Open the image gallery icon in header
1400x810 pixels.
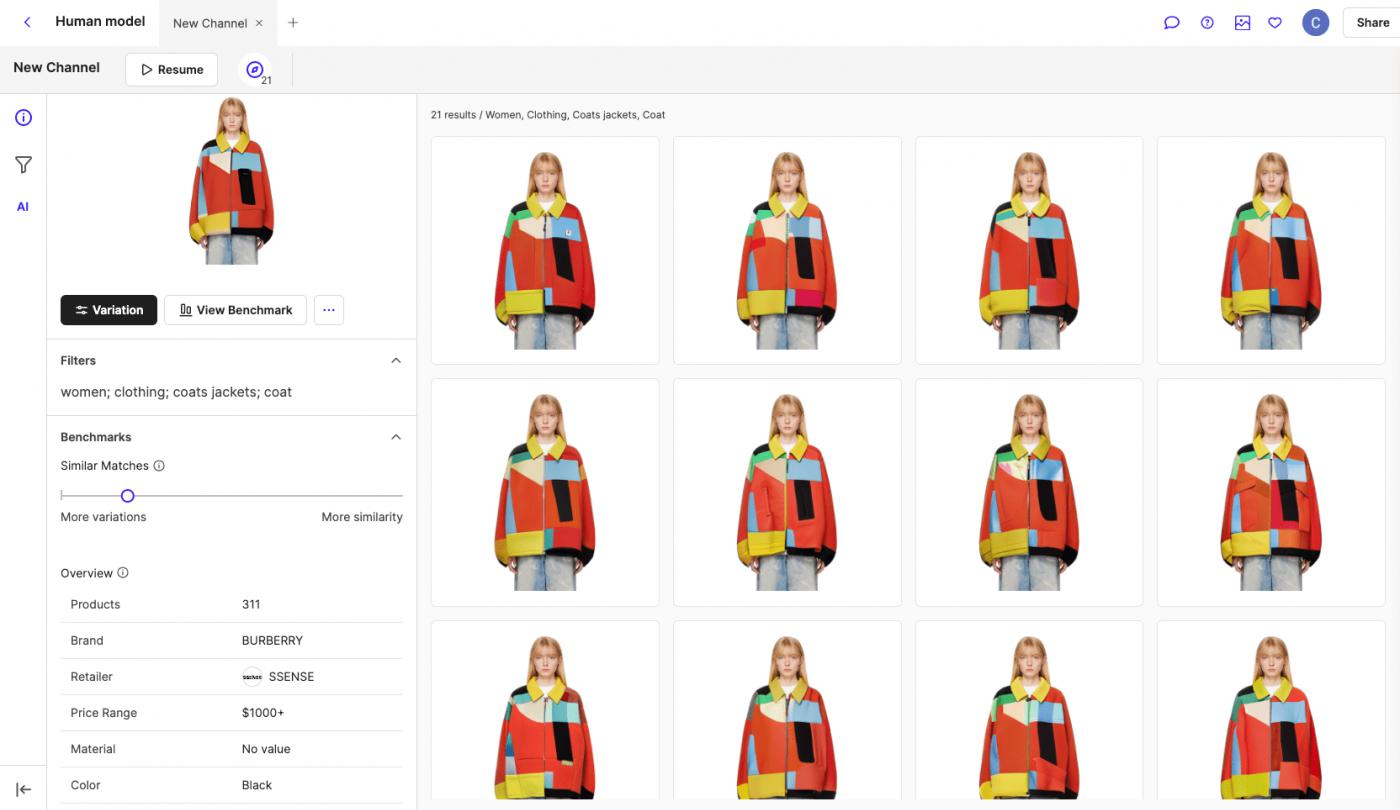[x=1242, y=23]
